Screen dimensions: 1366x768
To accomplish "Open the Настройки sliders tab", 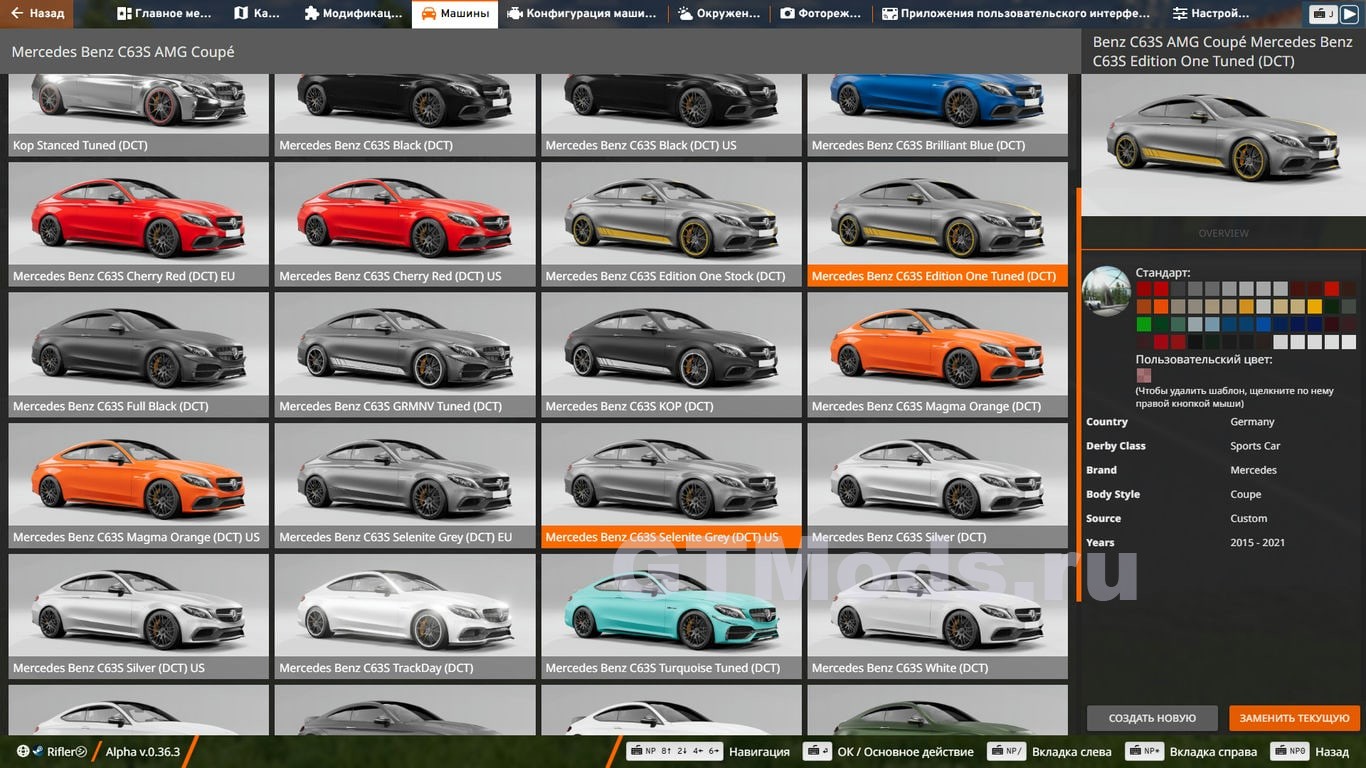I will pyautogui.click(x=1212, y=14).
